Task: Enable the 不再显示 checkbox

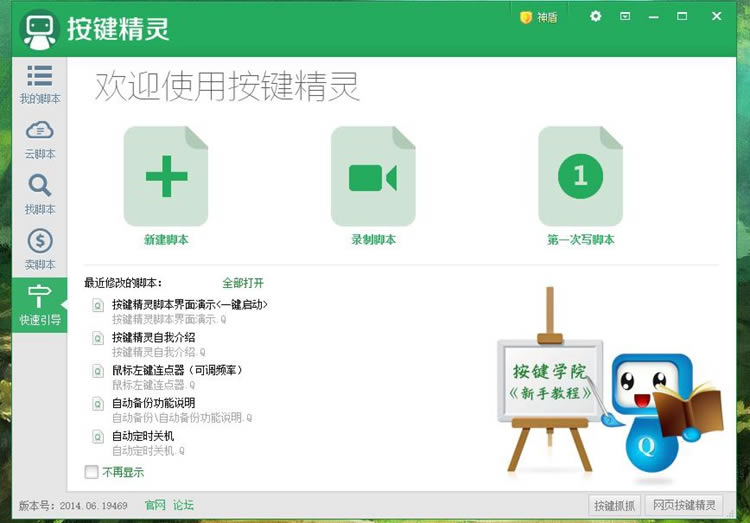Action: [92, 472]
